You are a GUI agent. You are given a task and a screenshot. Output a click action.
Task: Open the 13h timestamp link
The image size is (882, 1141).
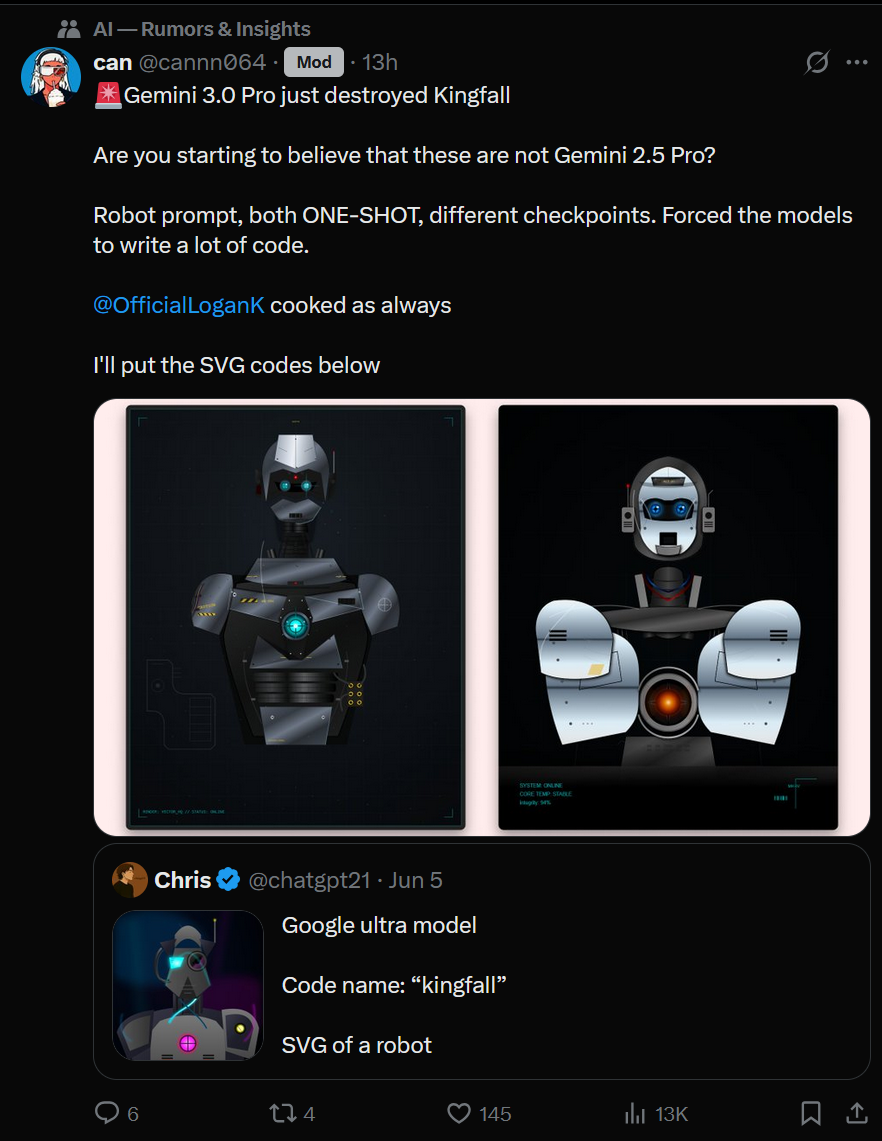380,63
